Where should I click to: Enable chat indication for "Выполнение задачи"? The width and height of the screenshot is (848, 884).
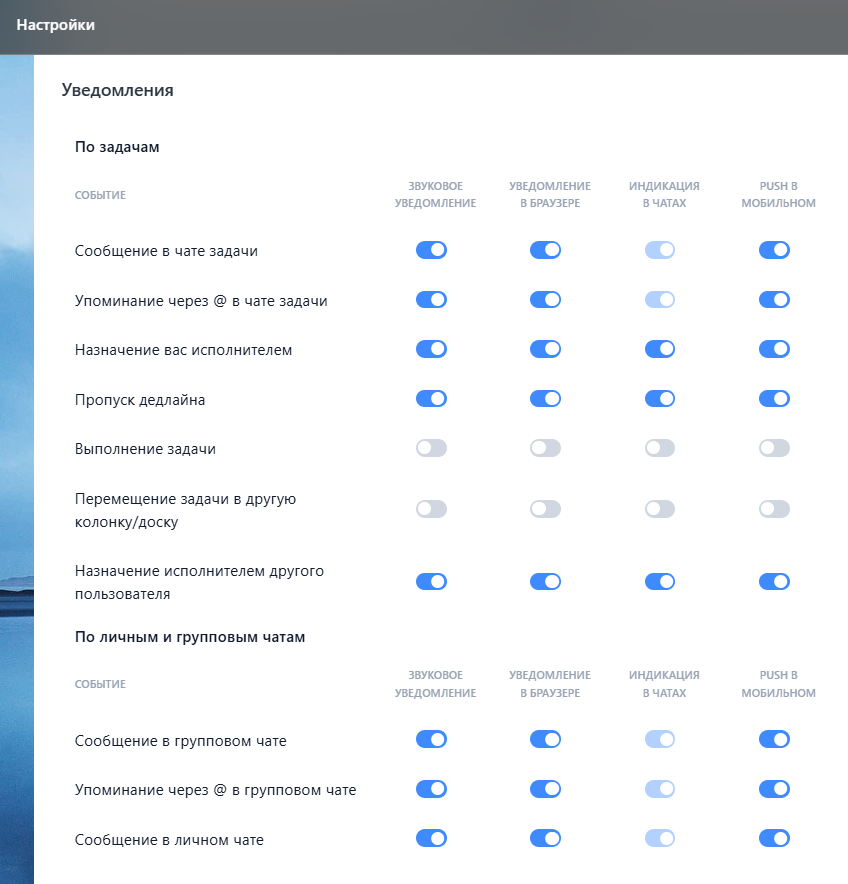click(660, 448)
